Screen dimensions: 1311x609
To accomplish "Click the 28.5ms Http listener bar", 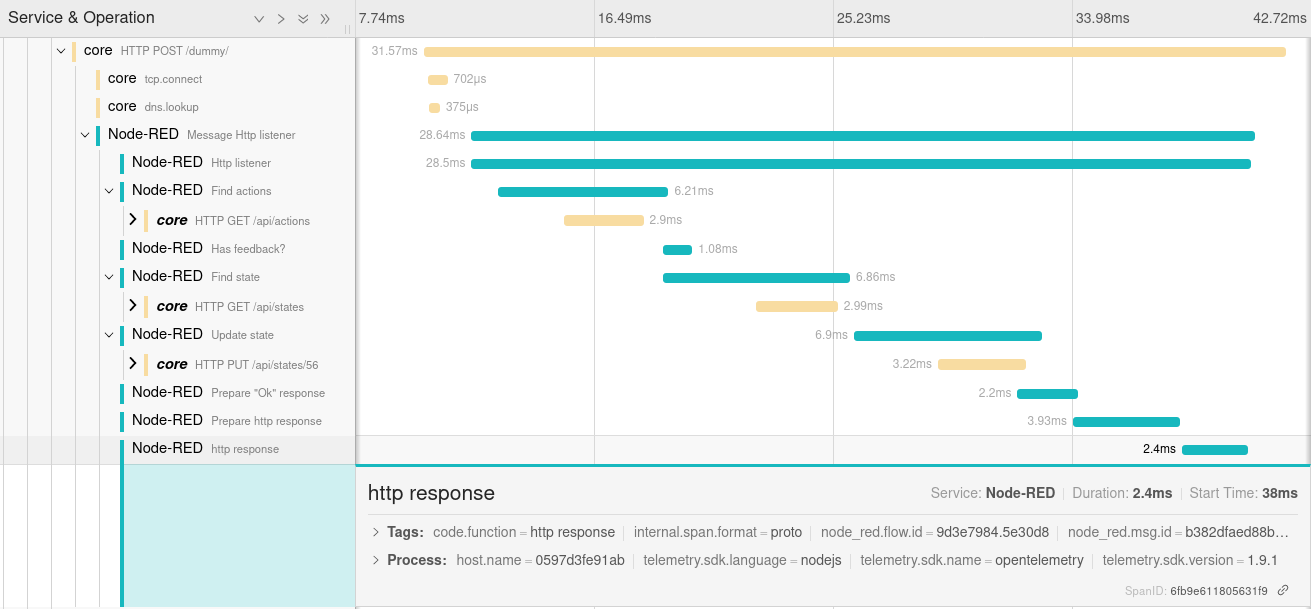I will click(861, 164).
